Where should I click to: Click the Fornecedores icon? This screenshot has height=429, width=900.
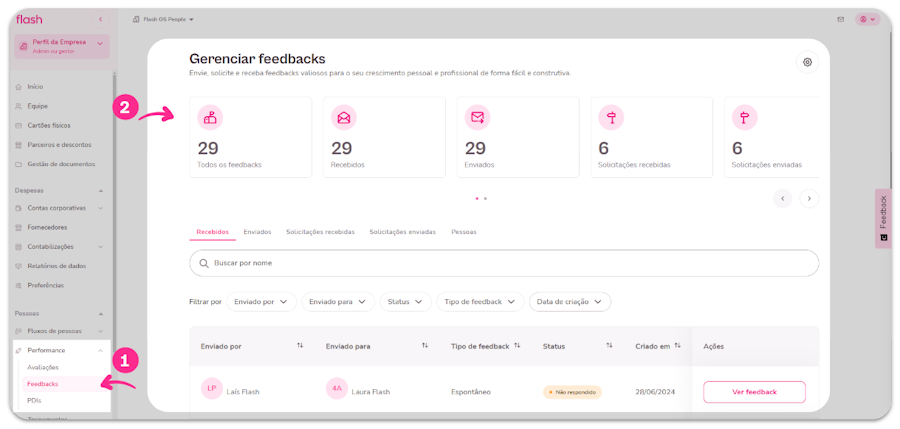tap(18, 227)
